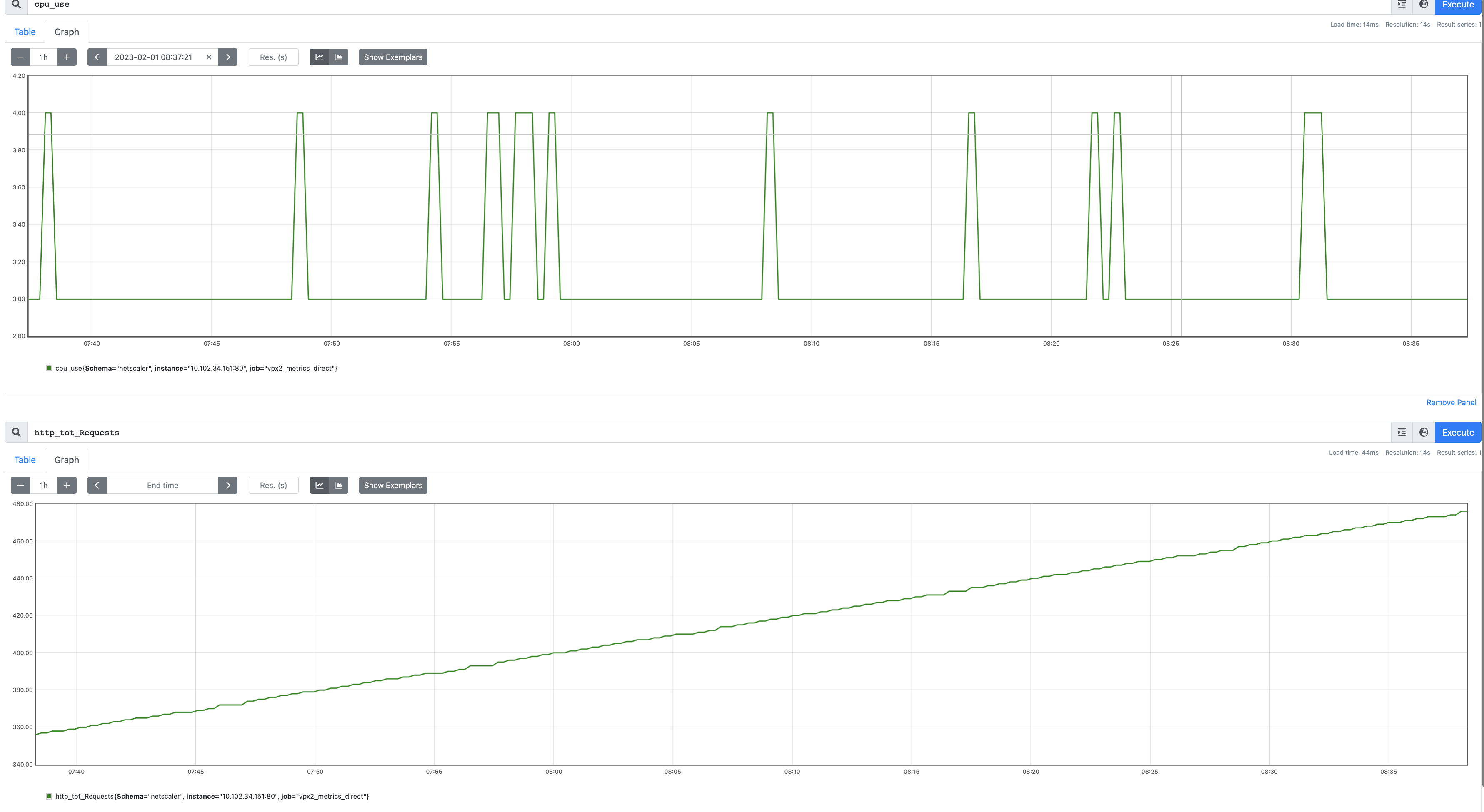1484x812 pixels.
Task: Click the cut-off Execute button for cpu_use
Action: (x=1457, y=6)
